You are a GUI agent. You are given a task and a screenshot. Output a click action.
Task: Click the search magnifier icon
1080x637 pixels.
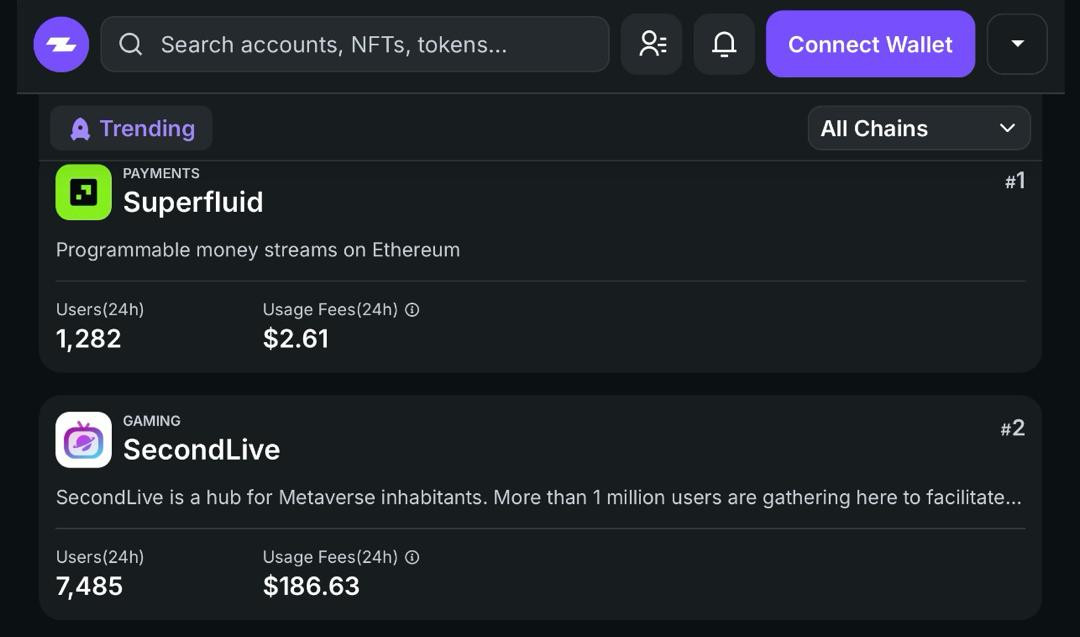tap(131, 44)
